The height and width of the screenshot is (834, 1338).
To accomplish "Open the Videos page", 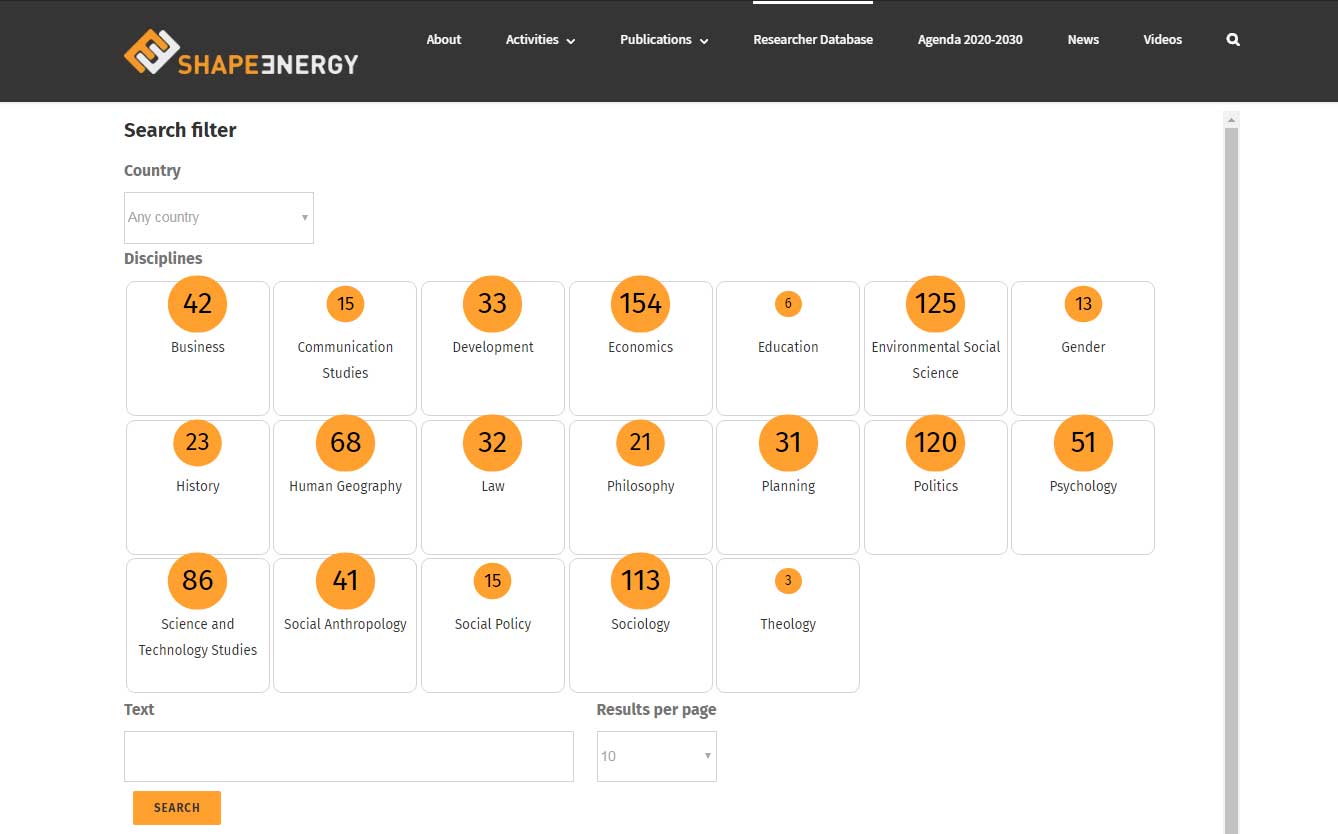I will click(x=1163, y=40).
